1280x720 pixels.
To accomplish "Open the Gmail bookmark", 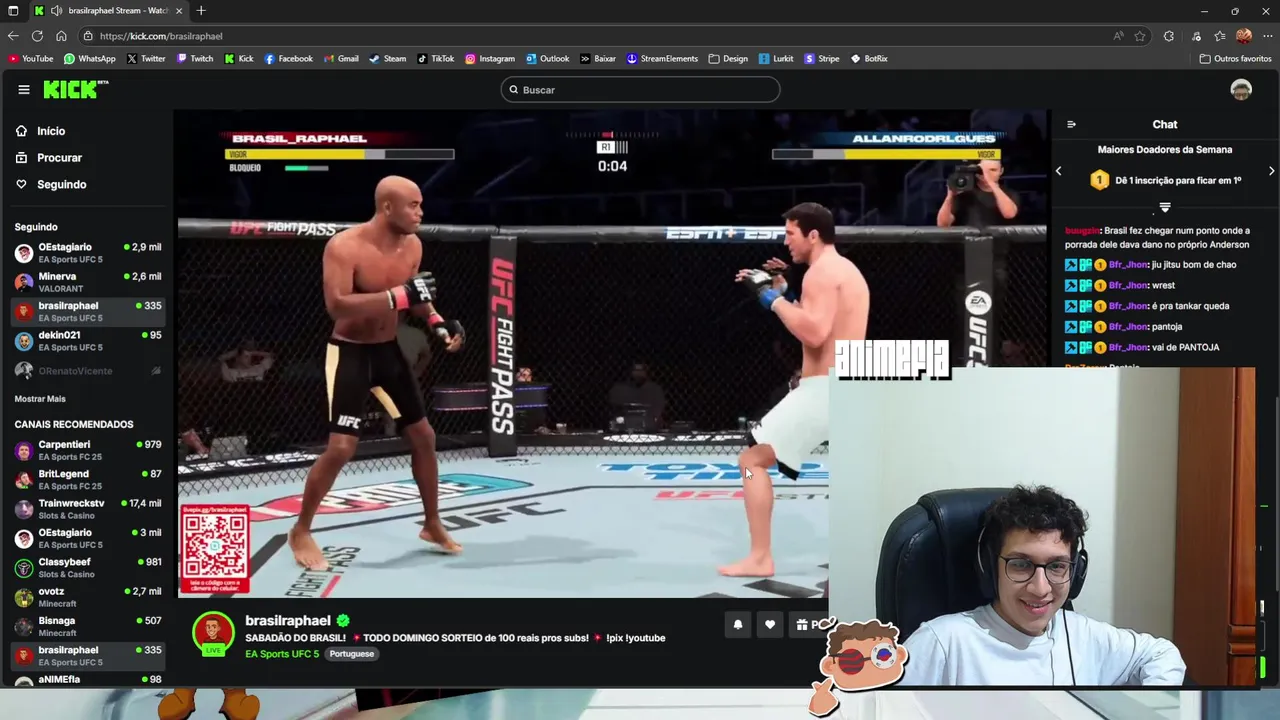I will pos(341,59).
